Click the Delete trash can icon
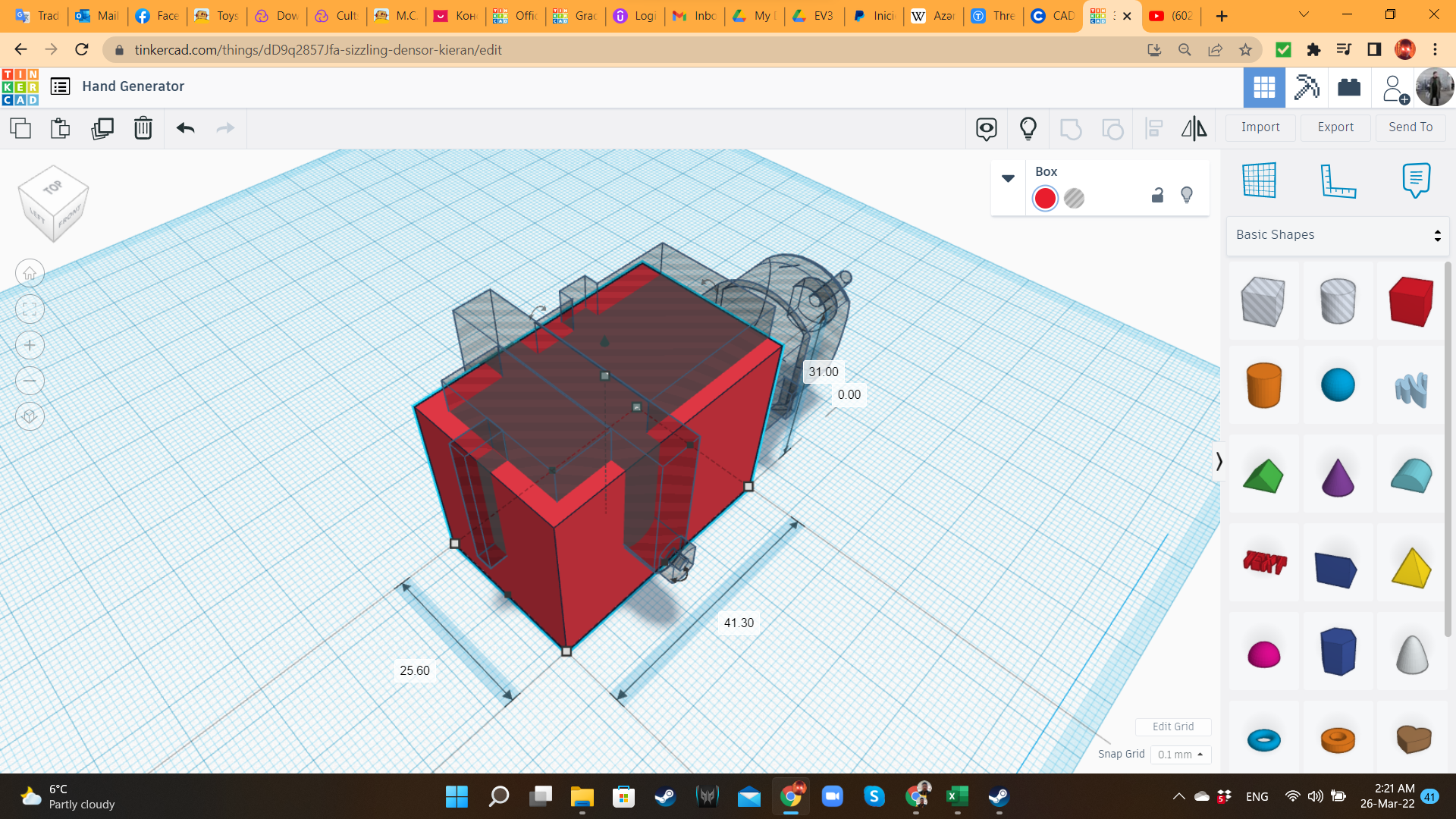The width and height of the screenshot is (1456, 819). click(143, 128)
